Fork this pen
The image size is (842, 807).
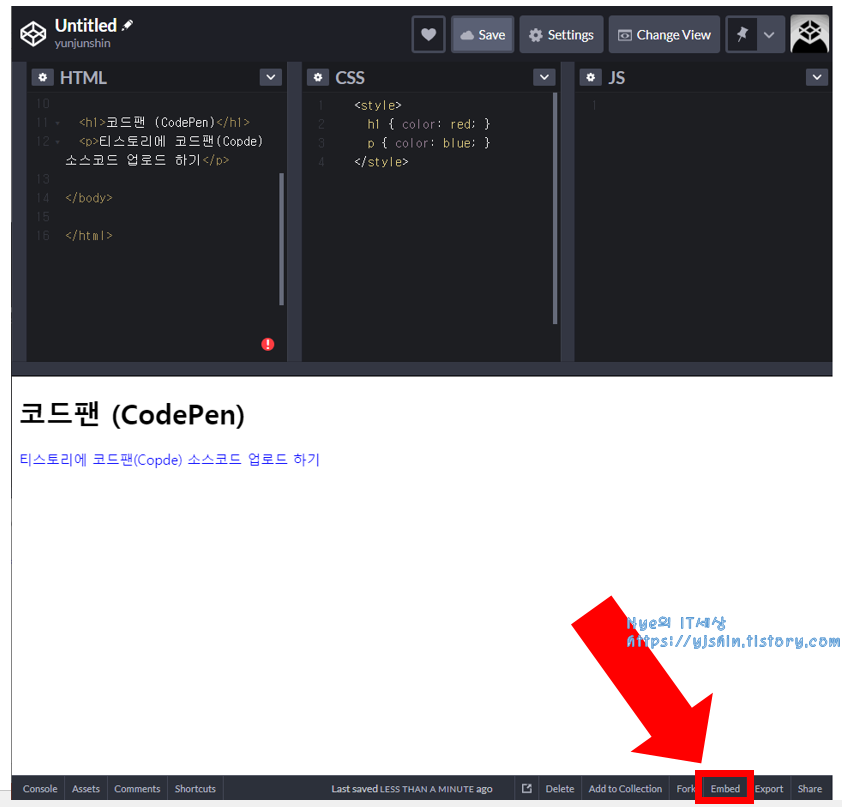click(685, 788)
